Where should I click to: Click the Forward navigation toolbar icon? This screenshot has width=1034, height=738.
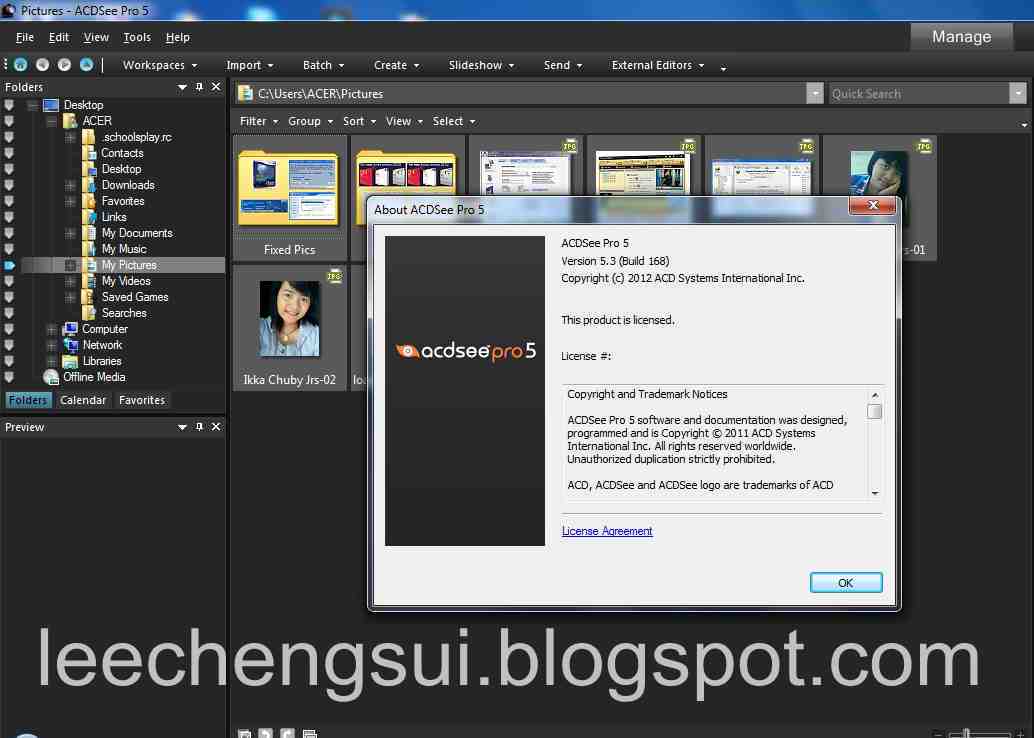pyautogui.click(x=64, y=65)
